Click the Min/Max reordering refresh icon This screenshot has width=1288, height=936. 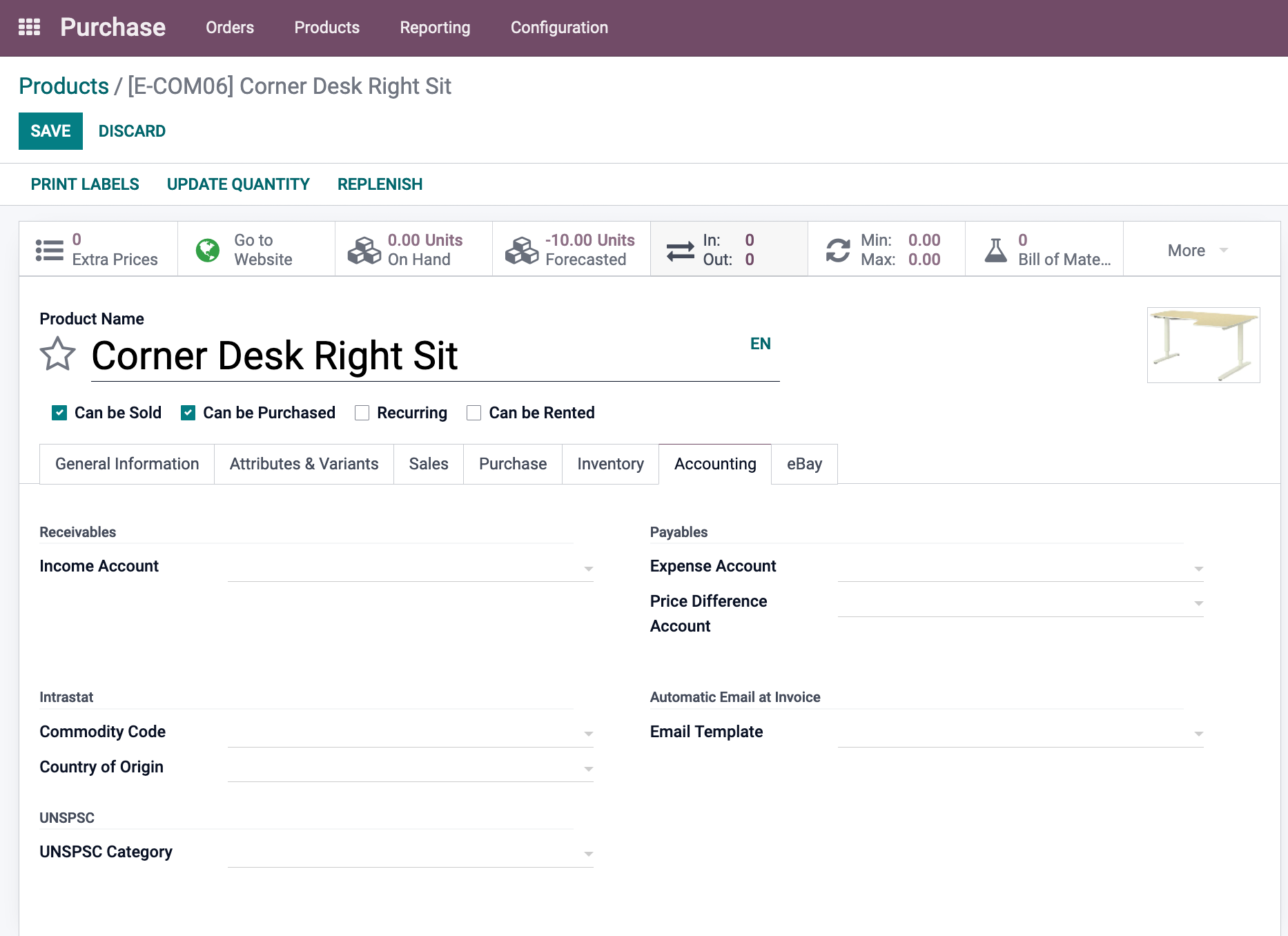click(x=837, y=250)
